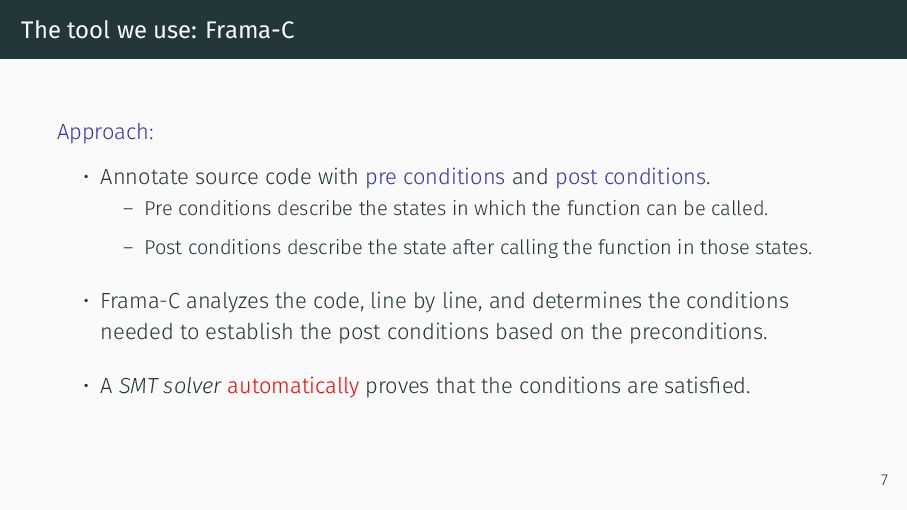Click the bullet dot before 'Frama-C analyzes'
The image size is (907, 510).
86,301
